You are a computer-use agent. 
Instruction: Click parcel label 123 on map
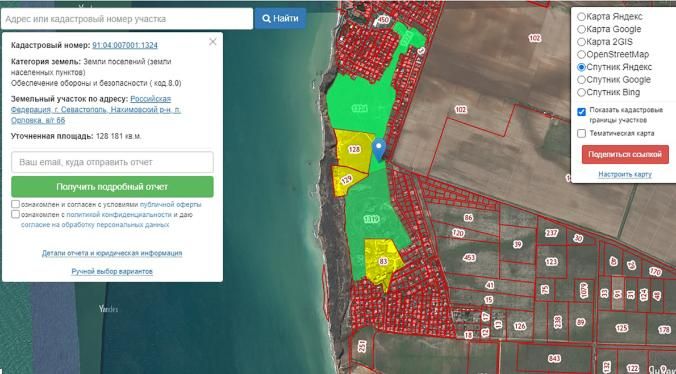(551, 262)
